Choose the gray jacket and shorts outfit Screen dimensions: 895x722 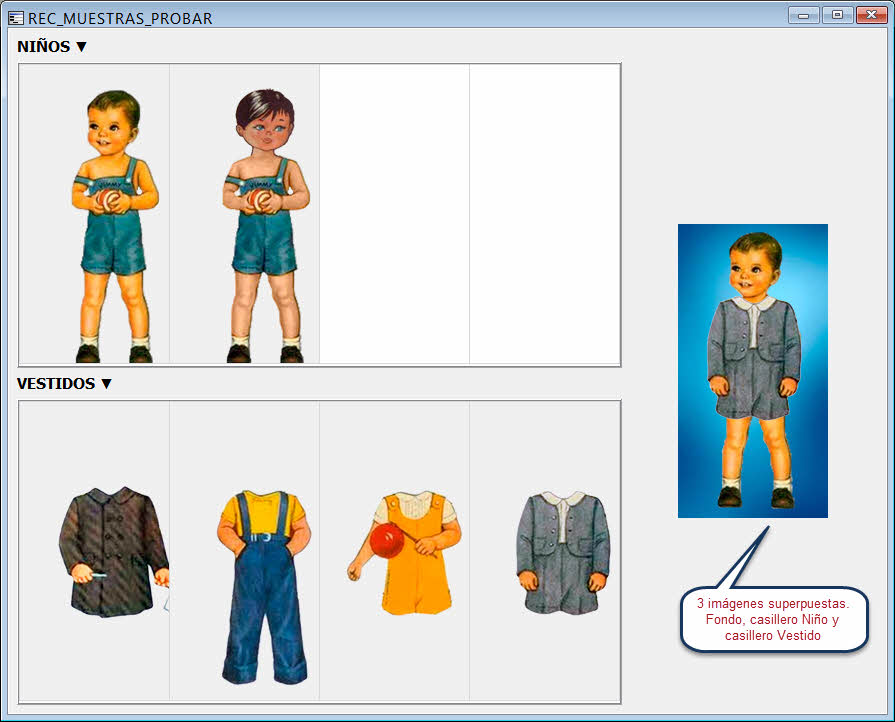(545, 551)
